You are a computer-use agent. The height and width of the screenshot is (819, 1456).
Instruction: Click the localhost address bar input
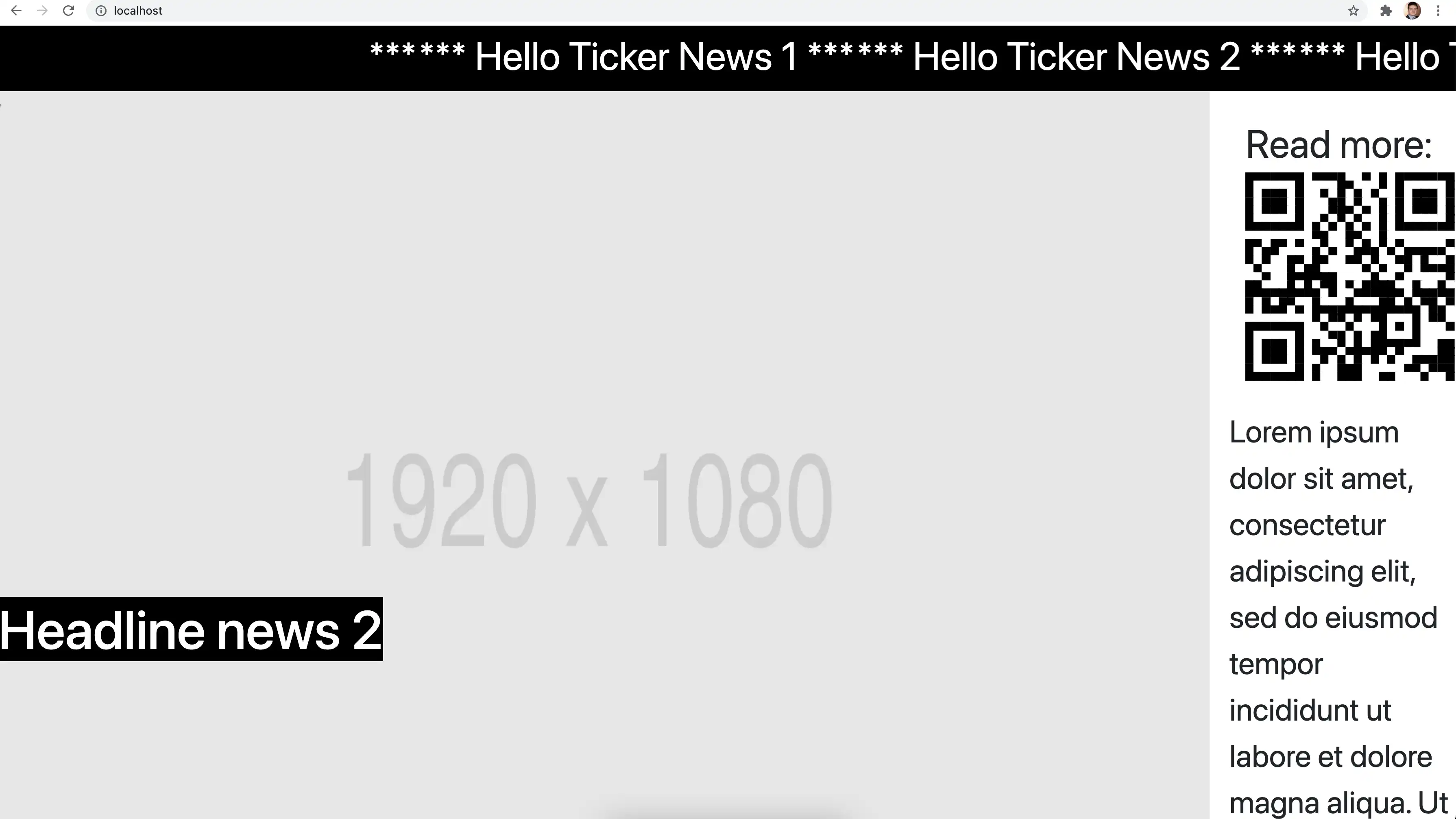pos(140,10)
